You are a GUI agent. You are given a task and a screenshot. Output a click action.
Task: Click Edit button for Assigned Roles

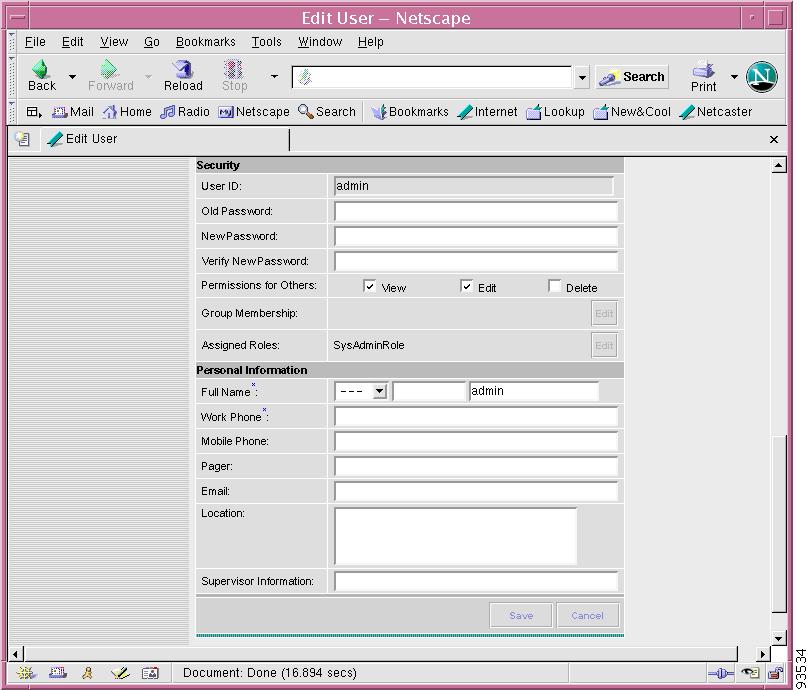pyautogui.click(x=604, y=345)
